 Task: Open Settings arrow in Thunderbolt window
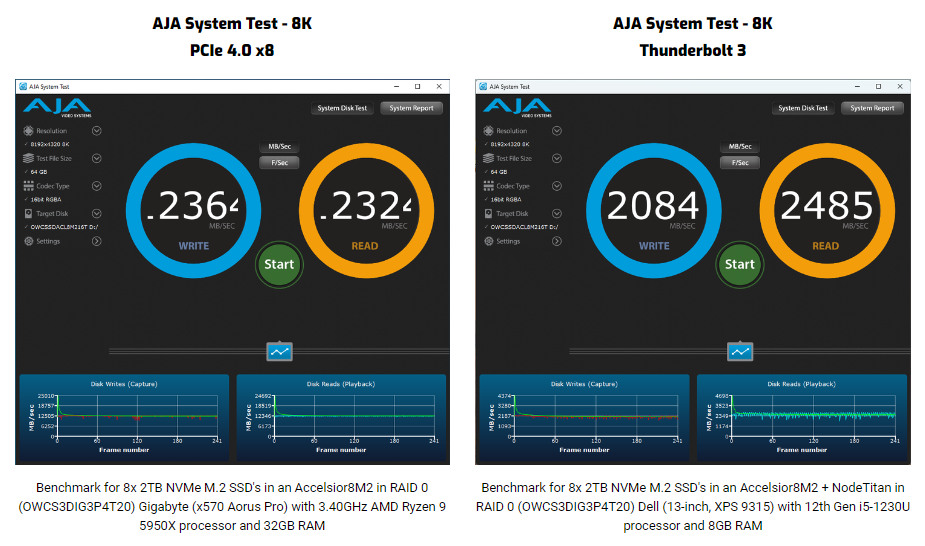tap(557, 241)
